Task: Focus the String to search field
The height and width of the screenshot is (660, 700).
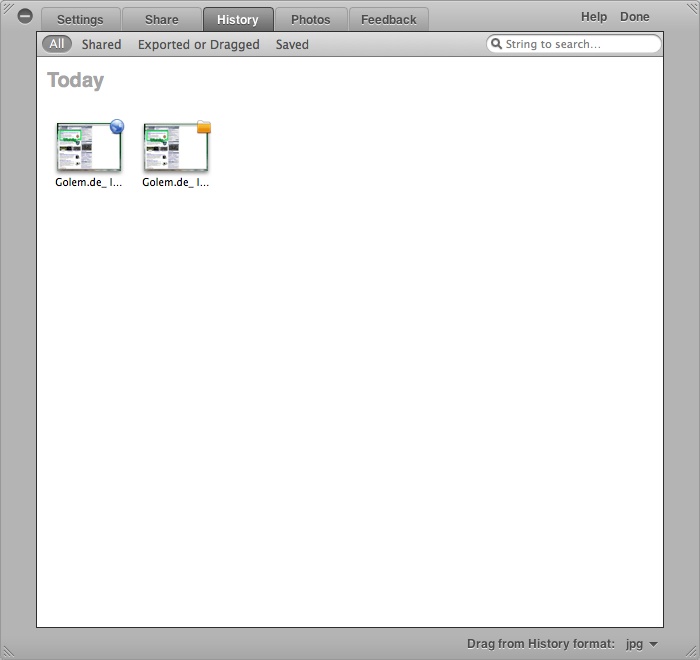Action: 574,44
